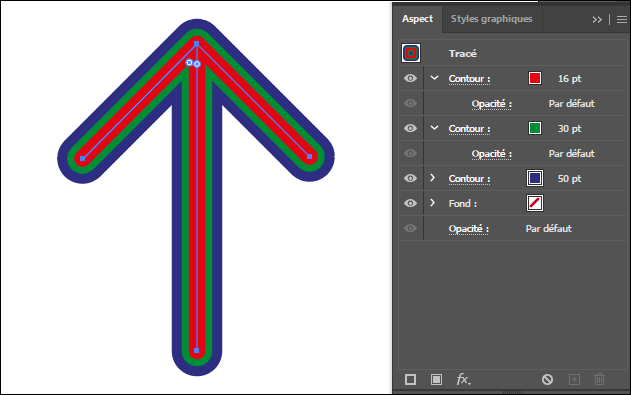Viewport: 631px width, 395px height.
Task: Click the Fond label
Action: [x=463, y=204]
